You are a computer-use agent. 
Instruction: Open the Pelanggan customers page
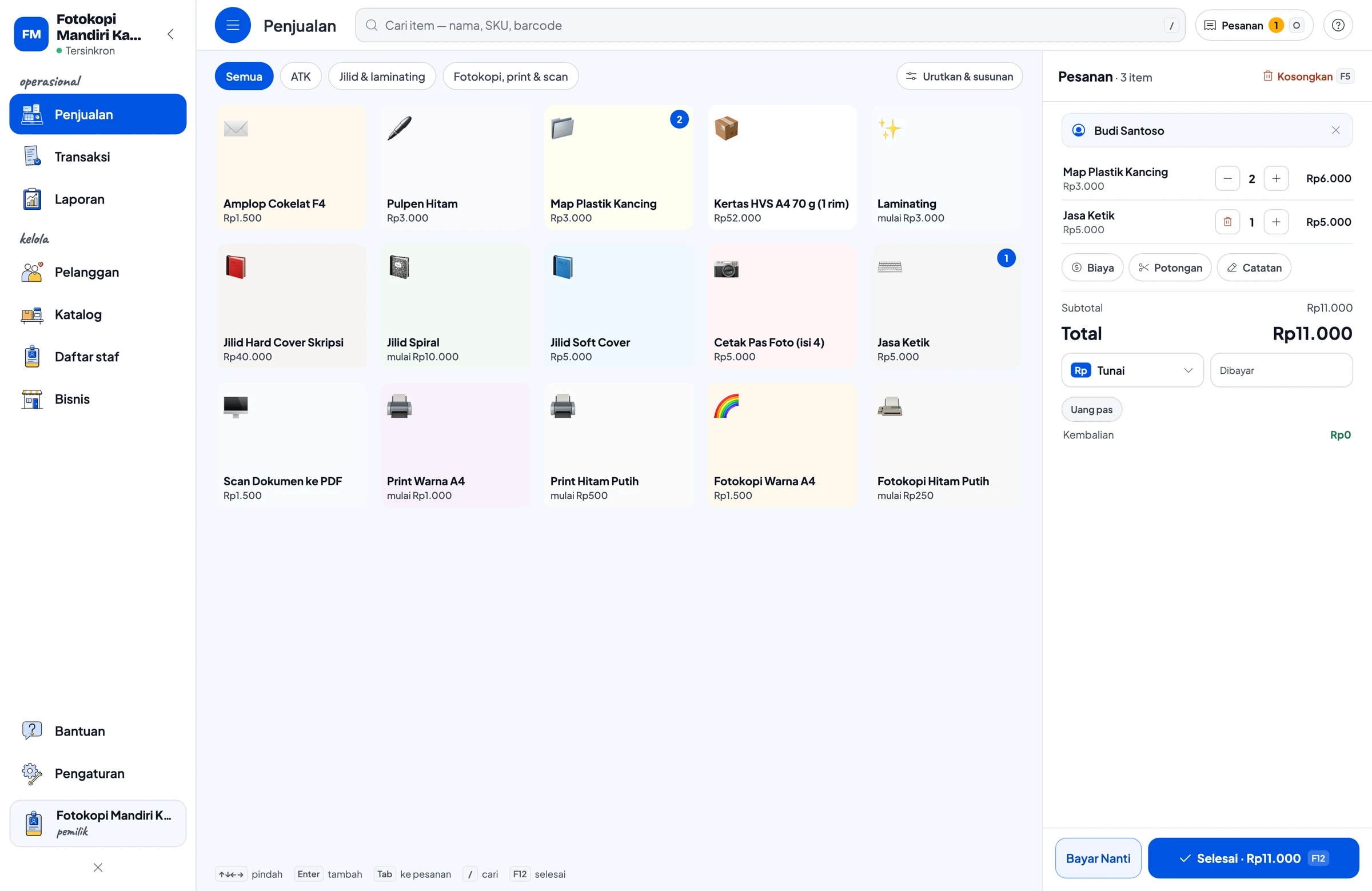tap(98, 272)
